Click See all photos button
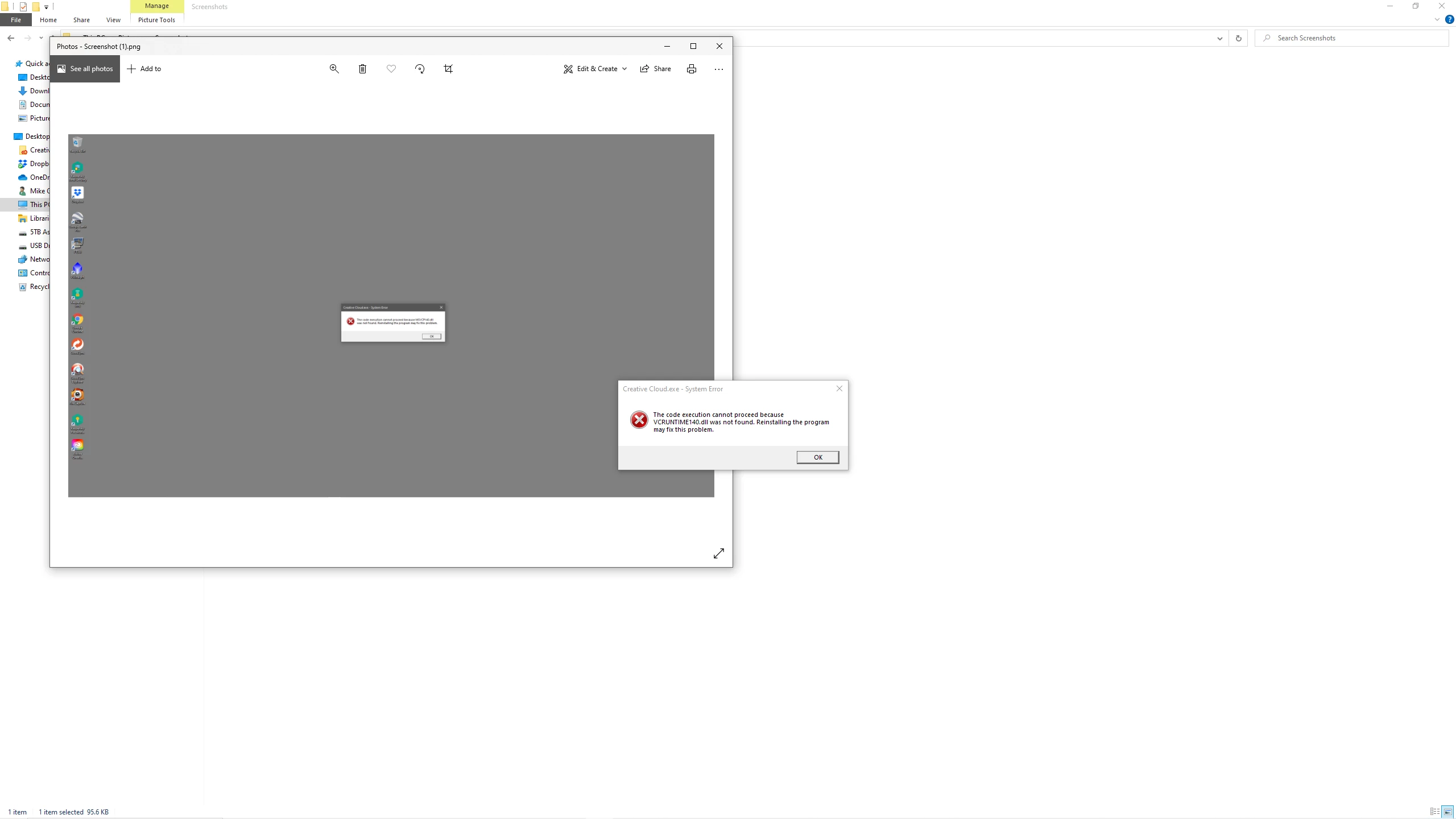The width and height of the screenshot is (1456, 819). coord(85,69)
